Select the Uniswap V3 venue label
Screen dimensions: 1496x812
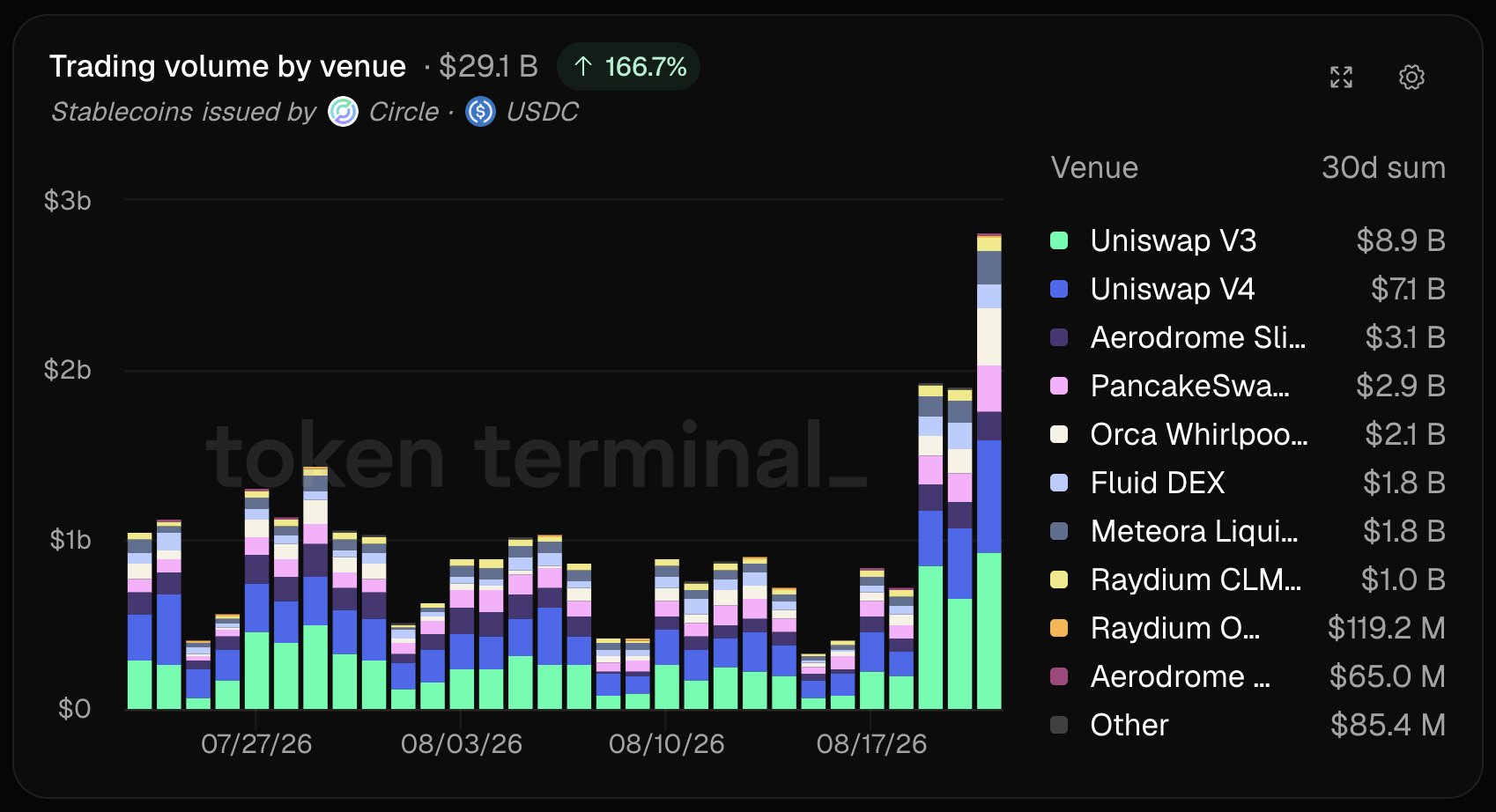(x=1174, y=240)
